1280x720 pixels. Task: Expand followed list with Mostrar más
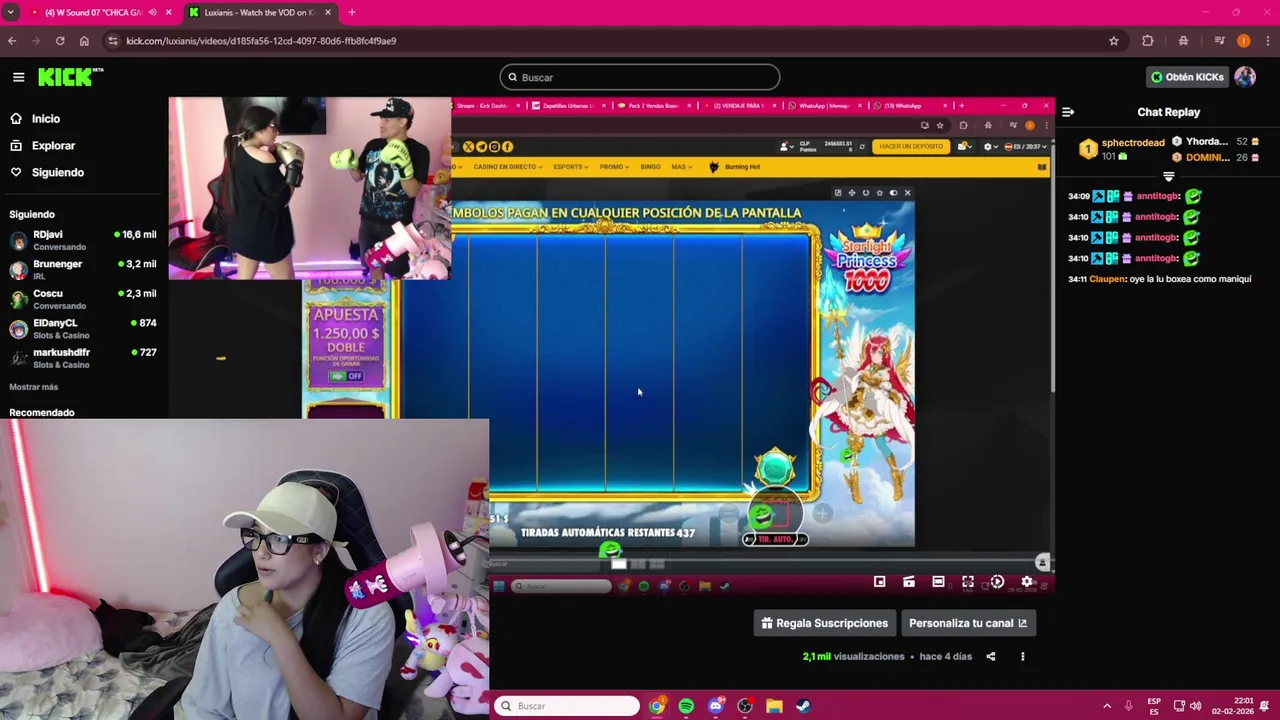34,387
